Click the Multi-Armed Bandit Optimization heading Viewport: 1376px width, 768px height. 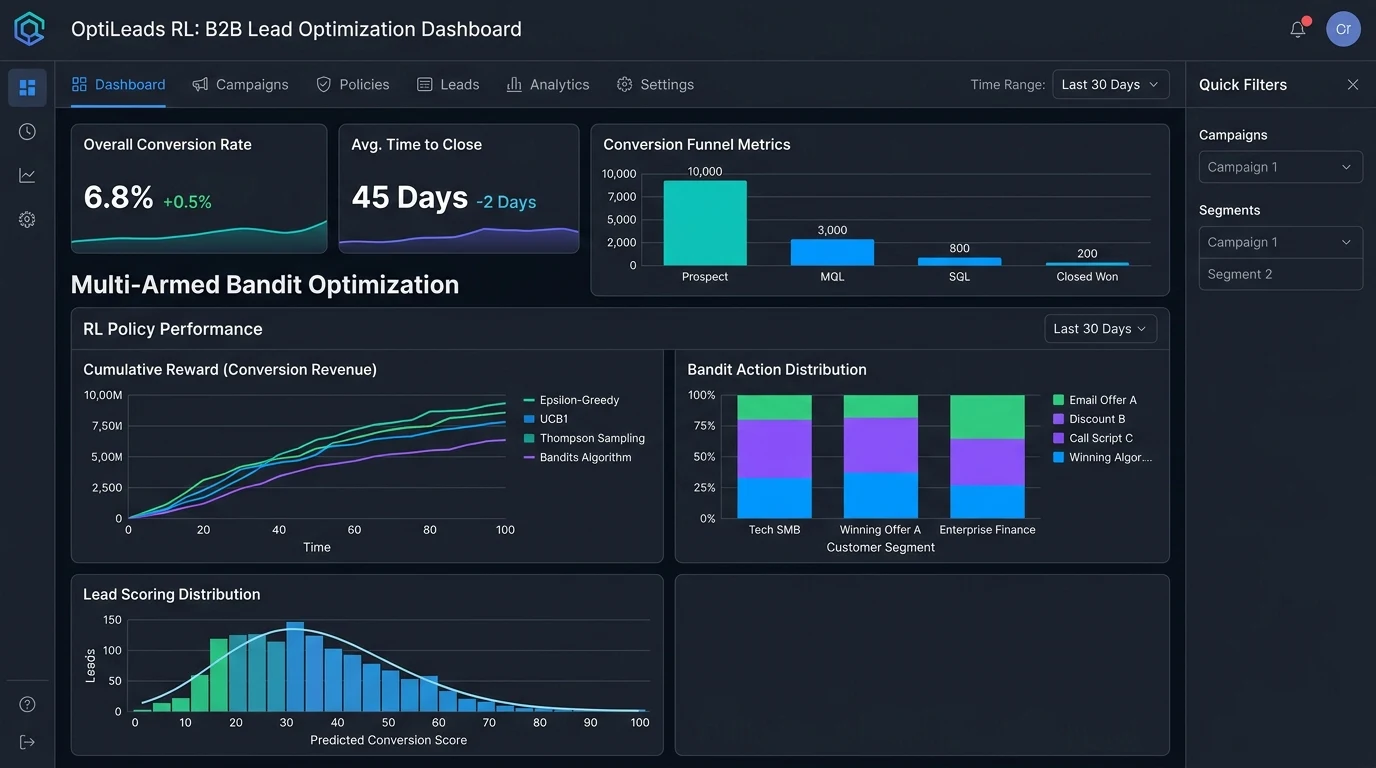pyautogui.click(x=265, y=285)
